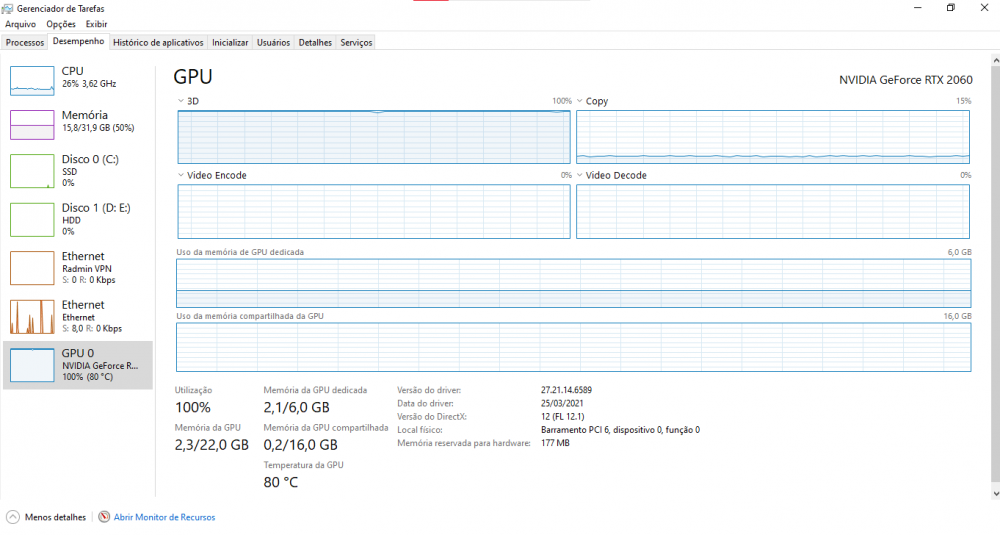This screenshot has height=535, width=1000.
Task: Click the Task Manager app icon in title bar
Action: tap(9, 8)
